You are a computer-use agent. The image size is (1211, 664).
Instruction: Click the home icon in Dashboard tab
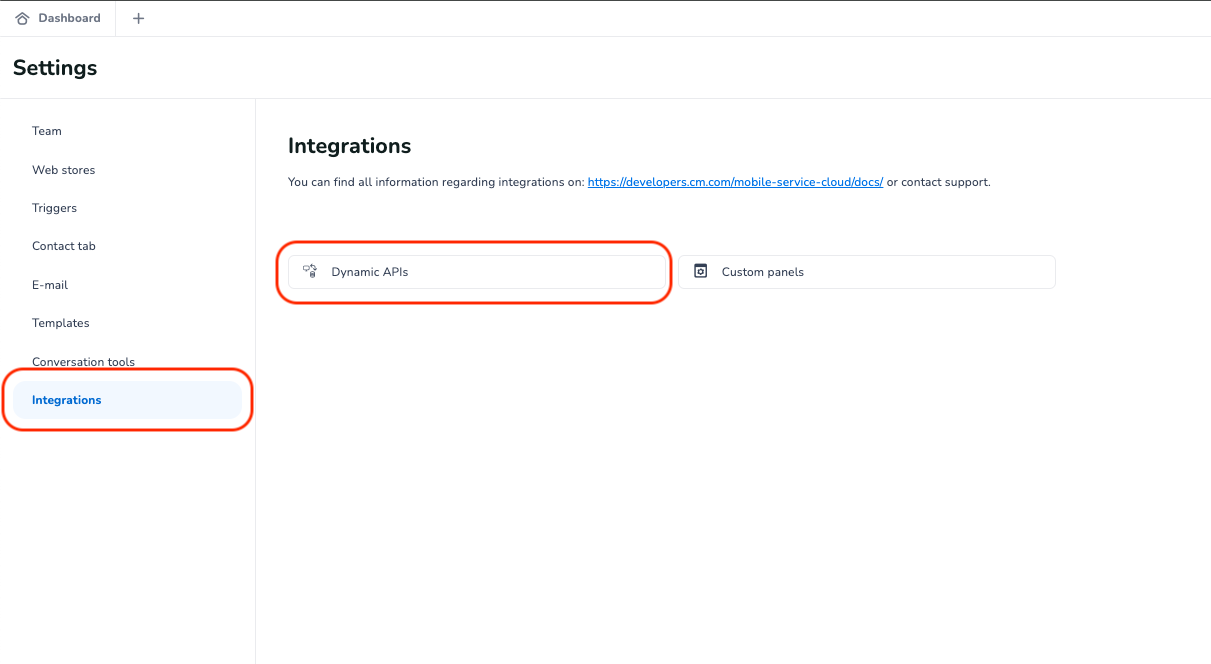click(23, 18)
